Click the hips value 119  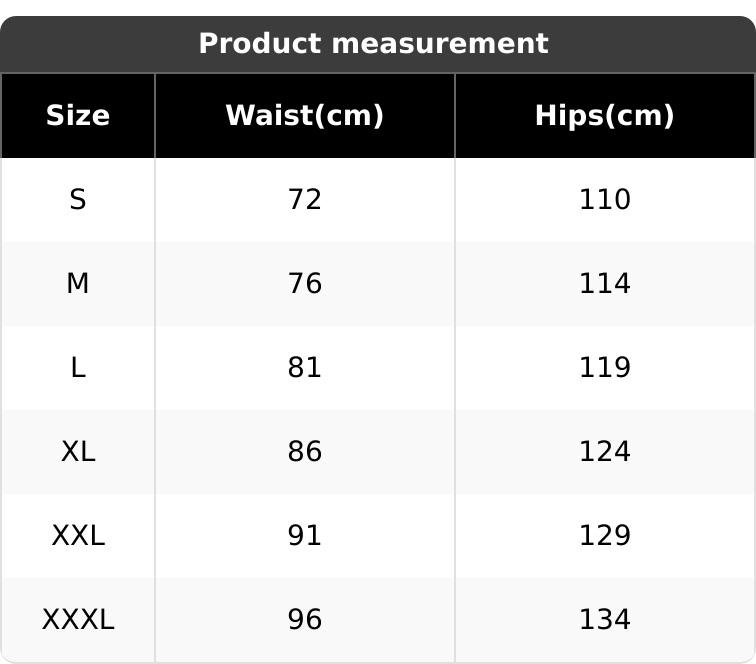click(605, 368)
